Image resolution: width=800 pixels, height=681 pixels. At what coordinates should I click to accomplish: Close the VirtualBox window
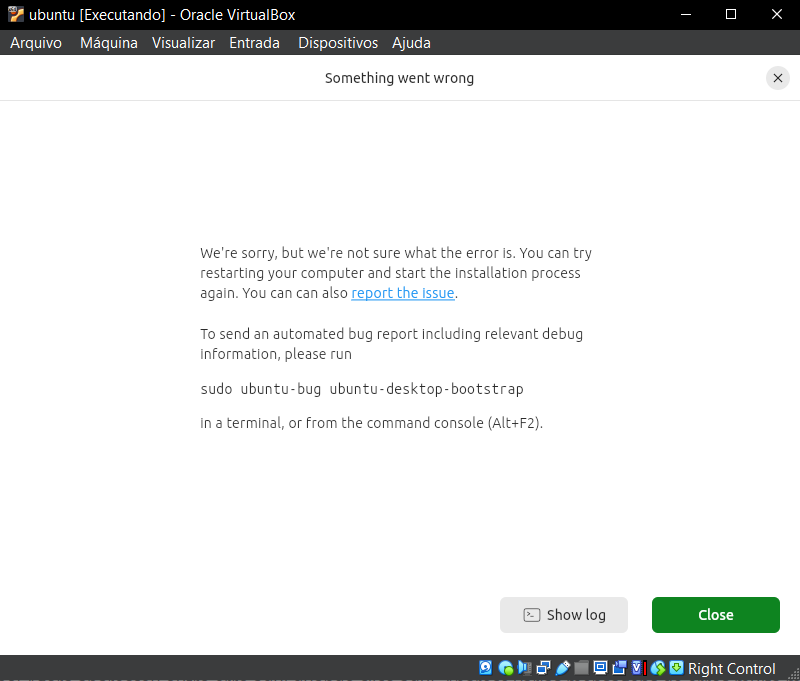pos(777,14)
